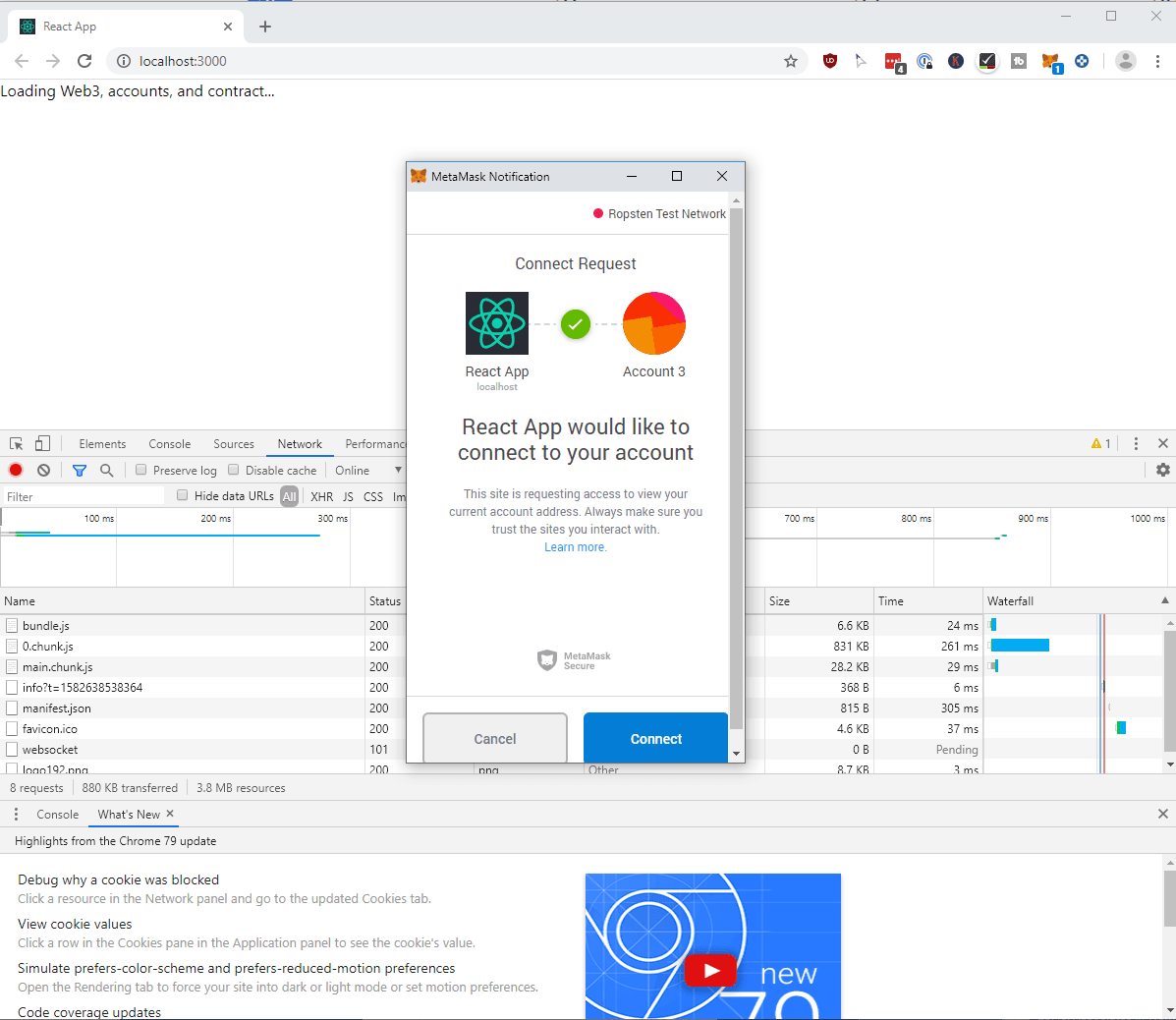Image resolution: width=1176 pixels, height=1020 pixels.
Task: Open the MetaMask fox extension icon
Action: pos(1051,62)
